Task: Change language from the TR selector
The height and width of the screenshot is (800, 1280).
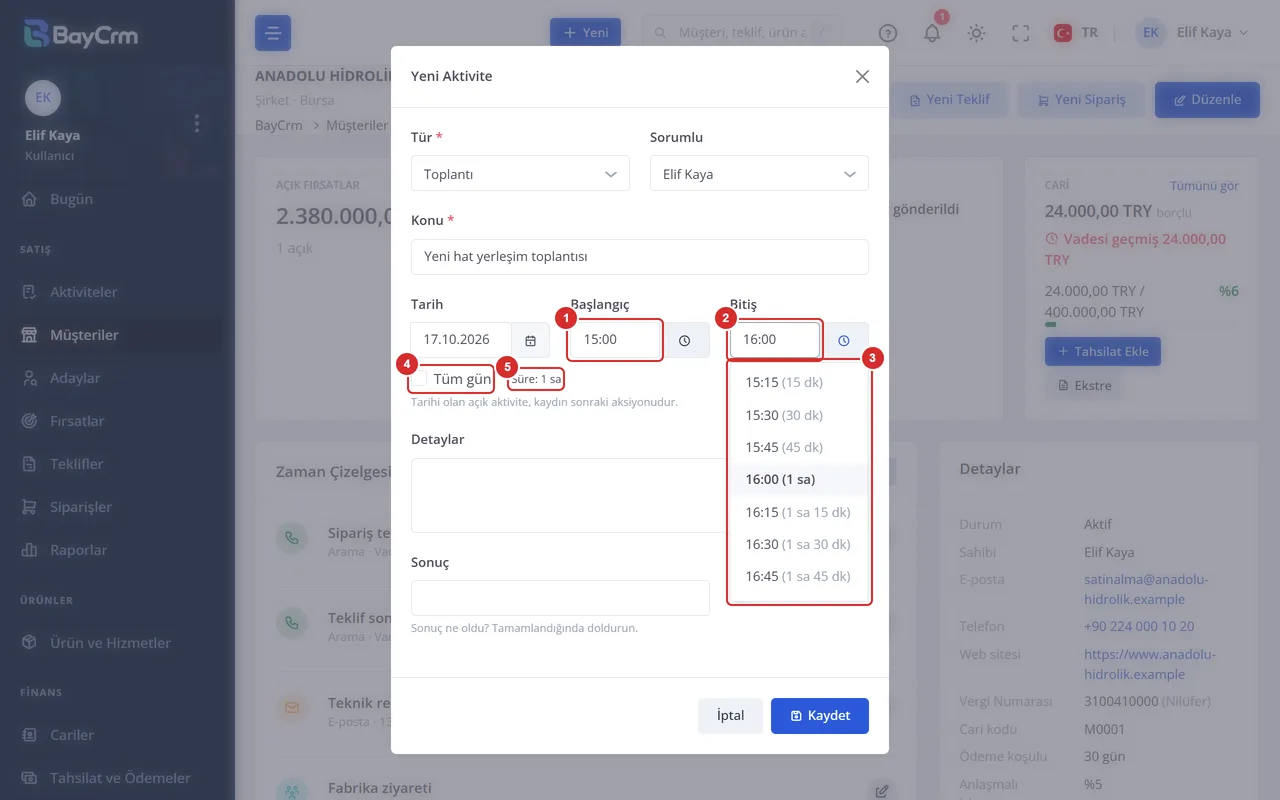Action: coord(1076,33)
